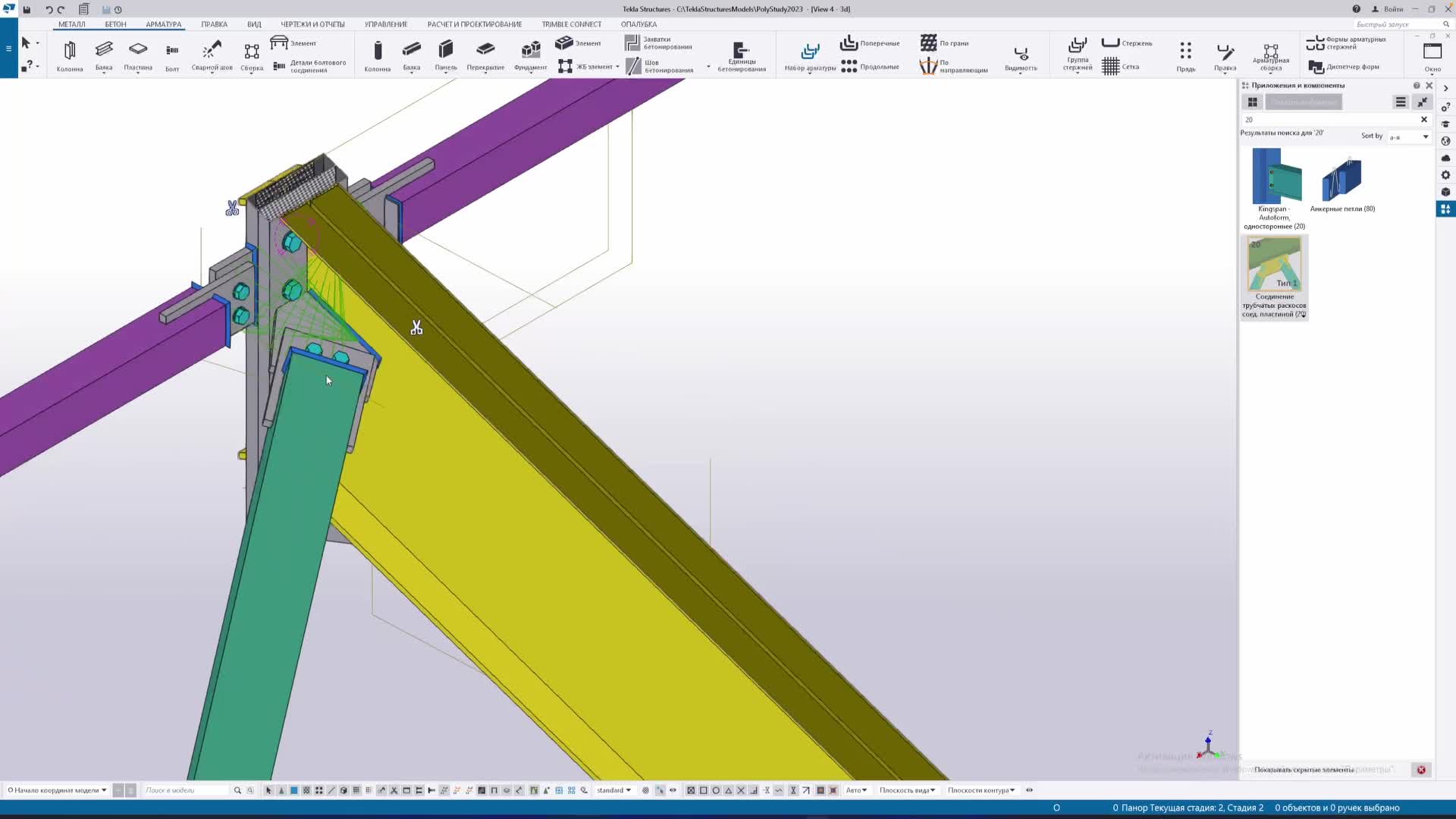Select the Сетка mesh tool
The width and height of the screenshot is (1456, 819).
[1121, 67]
